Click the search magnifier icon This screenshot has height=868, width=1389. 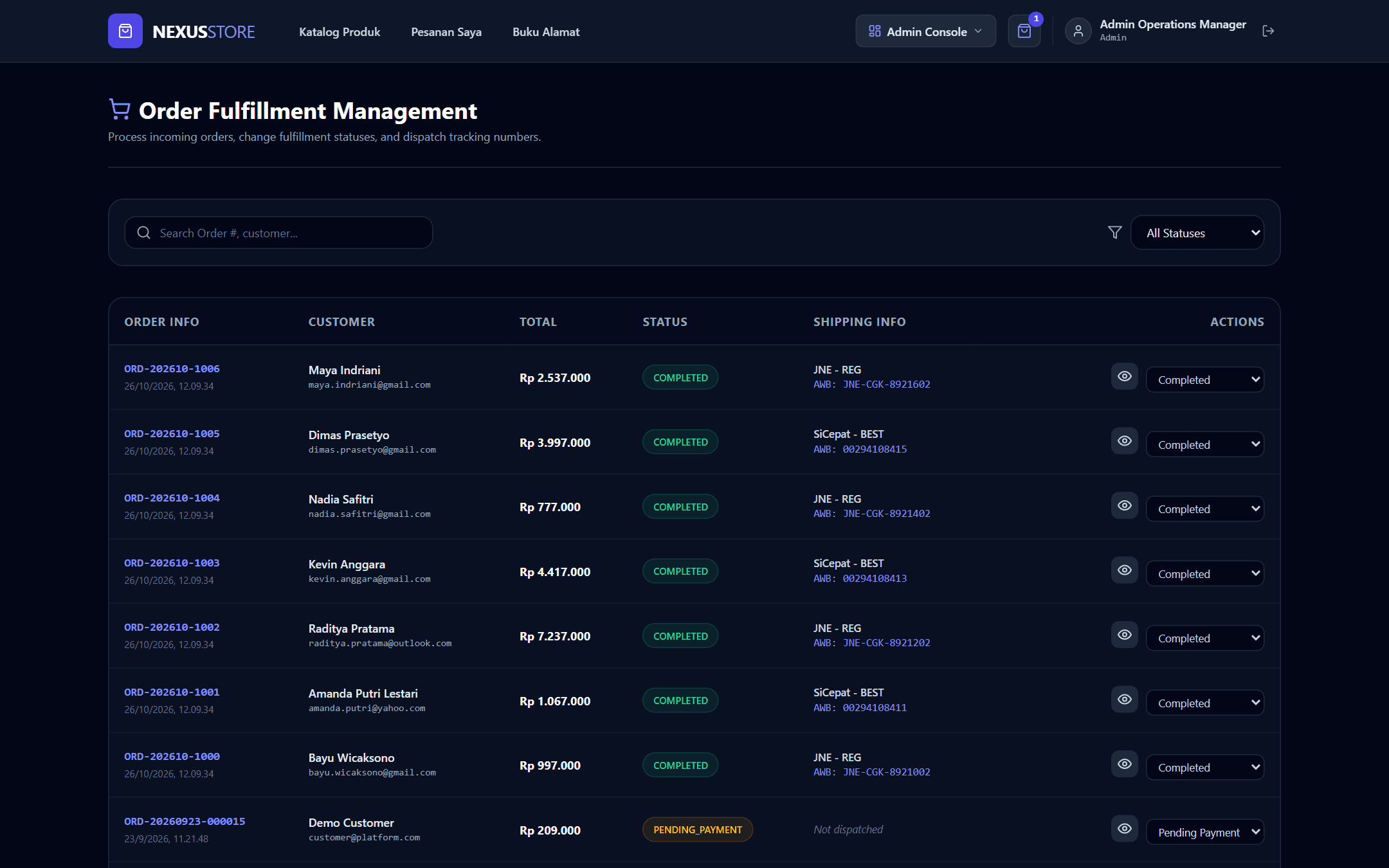[144, 233]
